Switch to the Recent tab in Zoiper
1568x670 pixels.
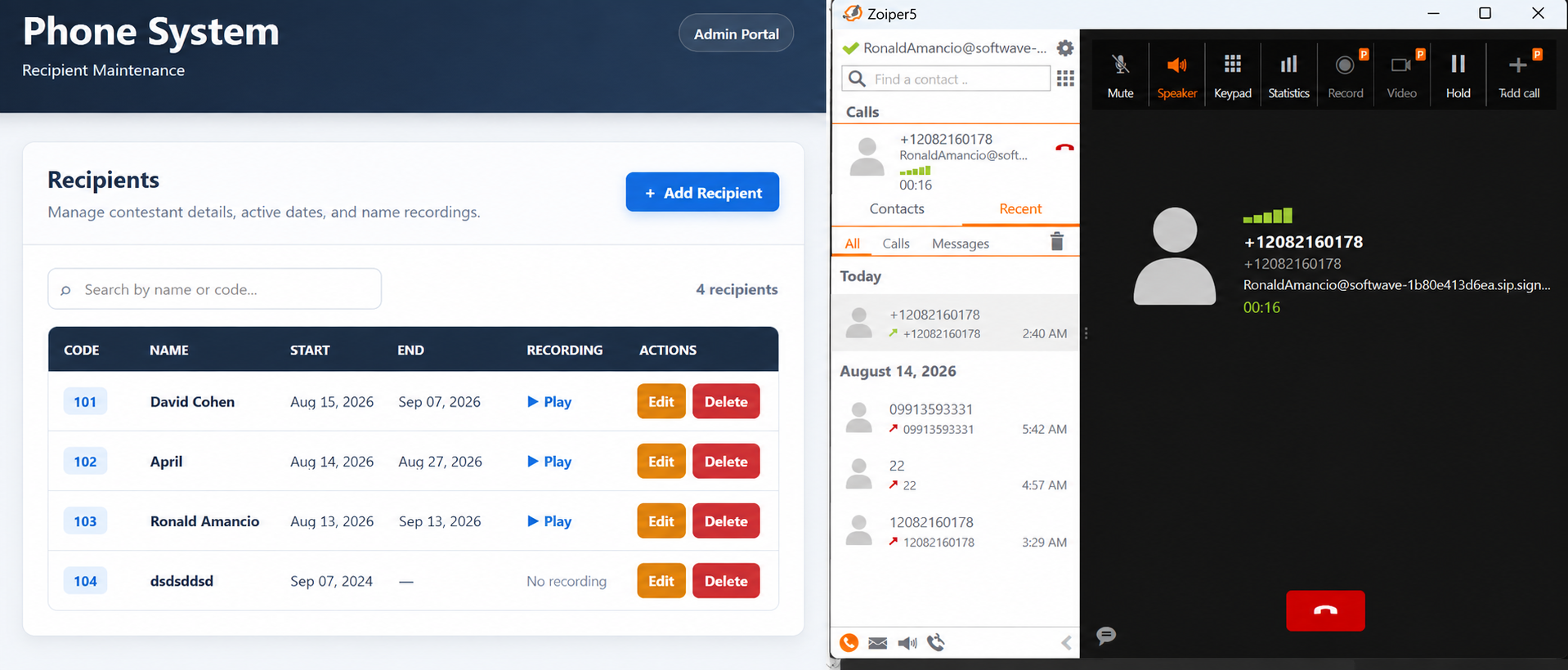coord(1020,209)
